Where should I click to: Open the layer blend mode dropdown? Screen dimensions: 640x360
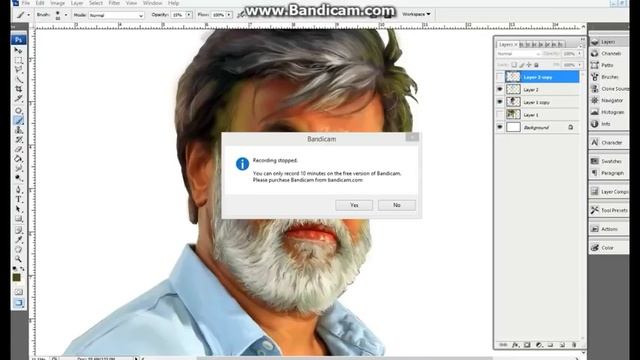click(x=518, y=54)
